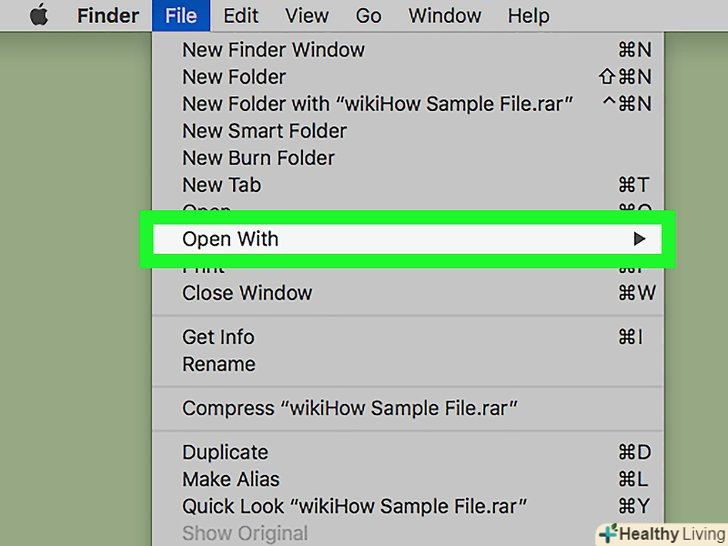Screen dimensions: 728x546
Task: Open the Go menu
Action: pos(368,16)
